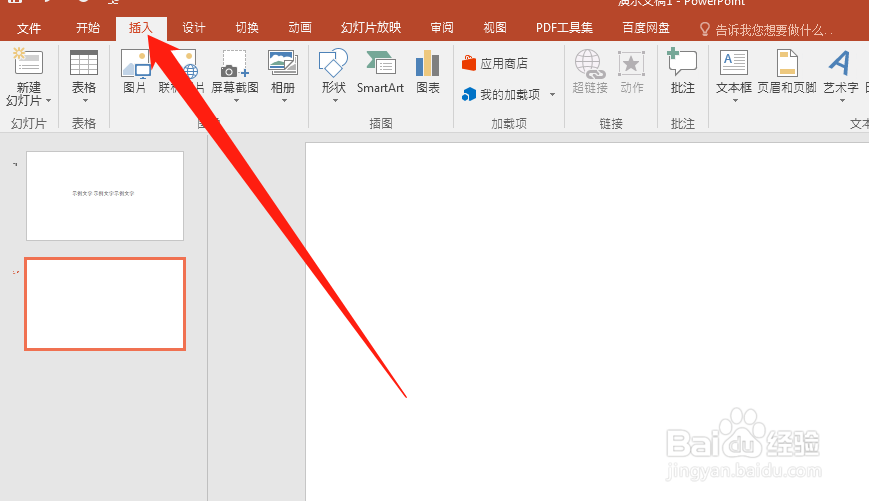Click My Add-ins (我的加载项) button
Screen dimensions: 869x501
[x=501, y=95]
